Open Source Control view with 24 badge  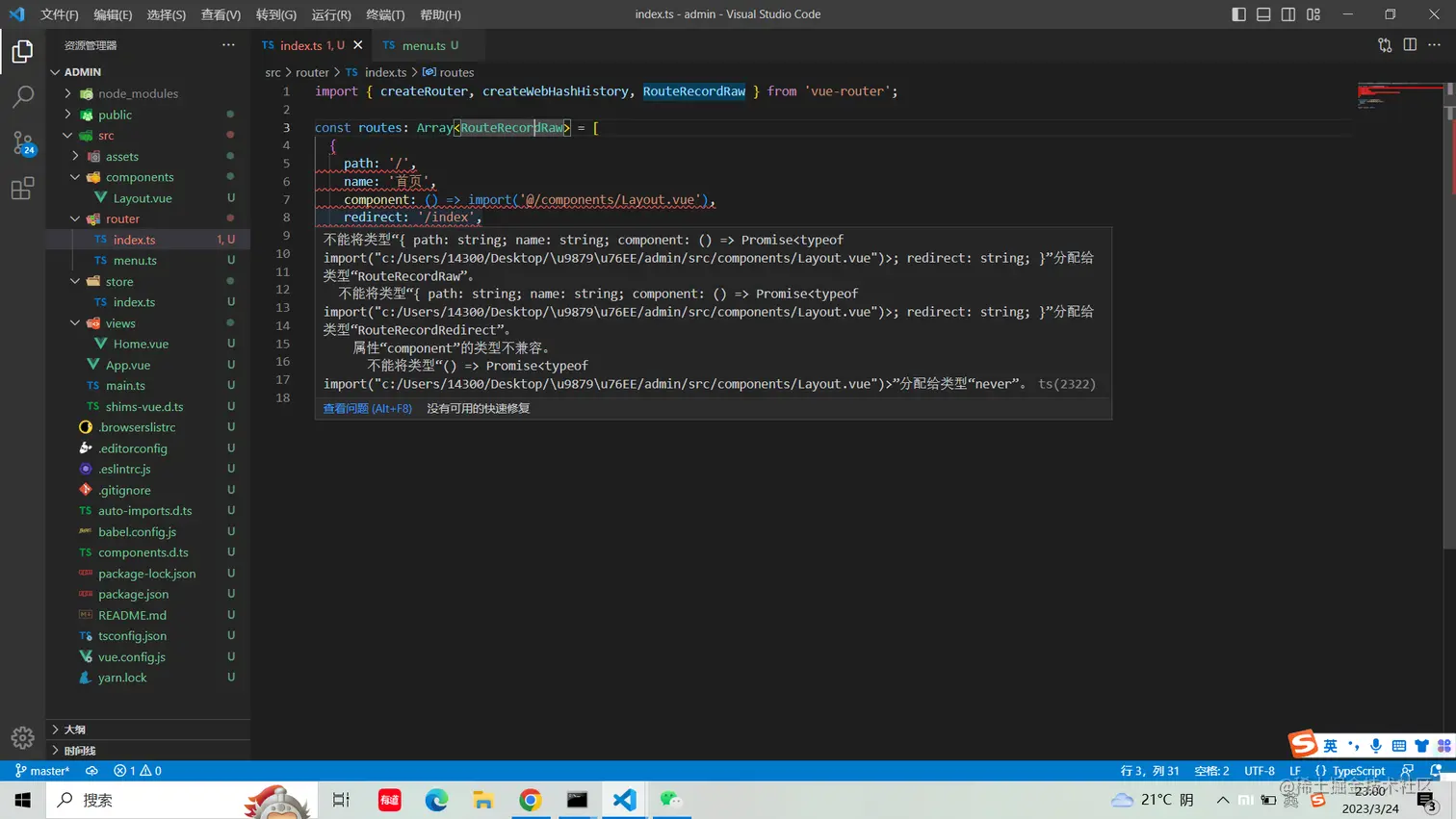coord(22,142)
